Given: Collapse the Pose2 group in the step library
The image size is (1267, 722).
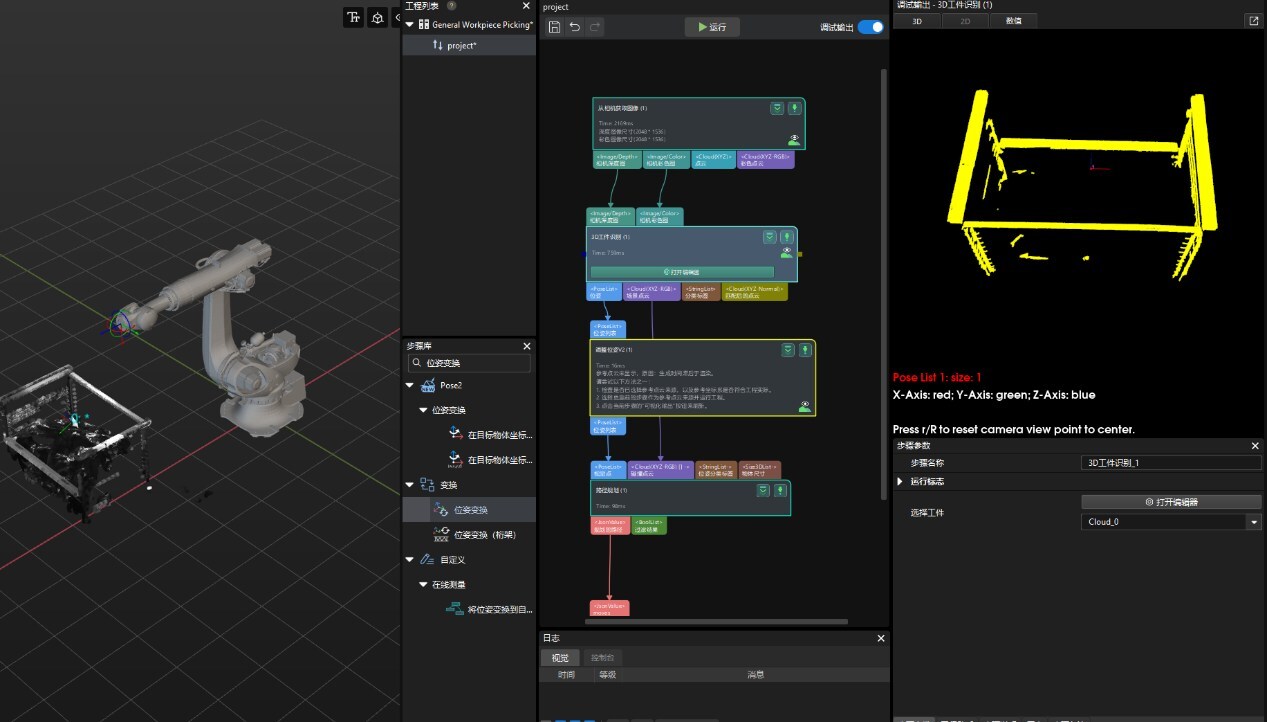Looking at the screenshot, I should [x=410, y=385].
